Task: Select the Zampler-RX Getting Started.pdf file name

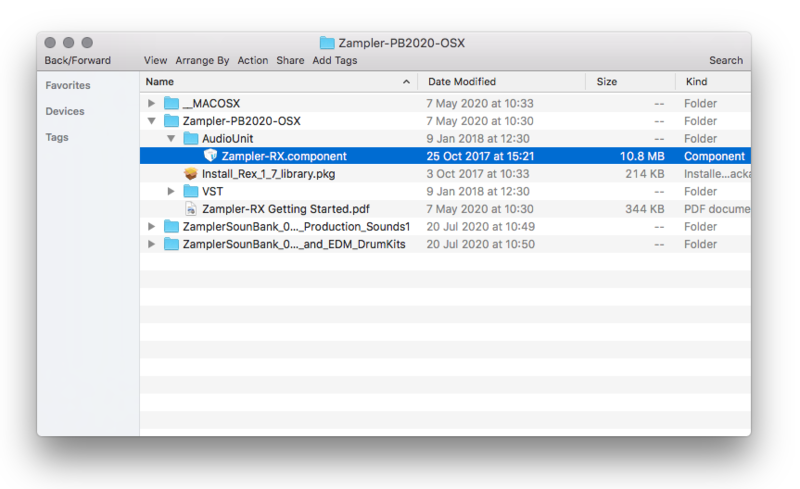Action: [x=286, y=209]
